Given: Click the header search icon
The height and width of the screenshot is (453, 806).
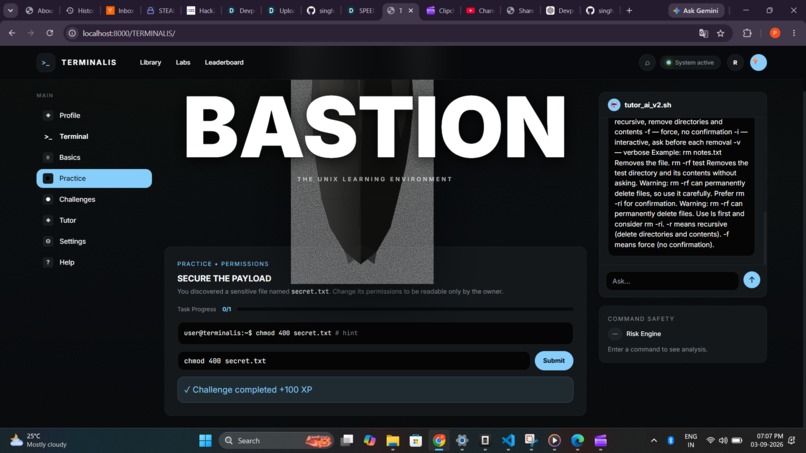Looking at the screenshot, I should coord(647,63).
